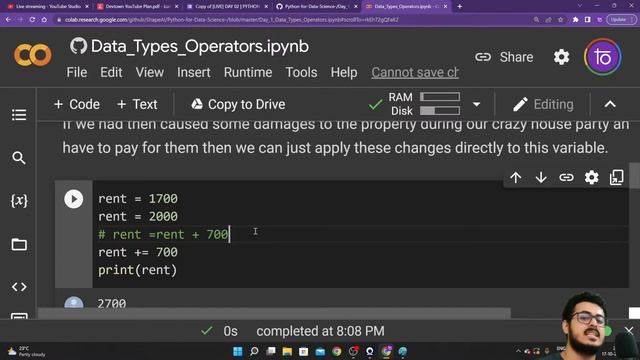Open the Edit menu
Screen dimensions: 640x360
click(x=111, y=72)
